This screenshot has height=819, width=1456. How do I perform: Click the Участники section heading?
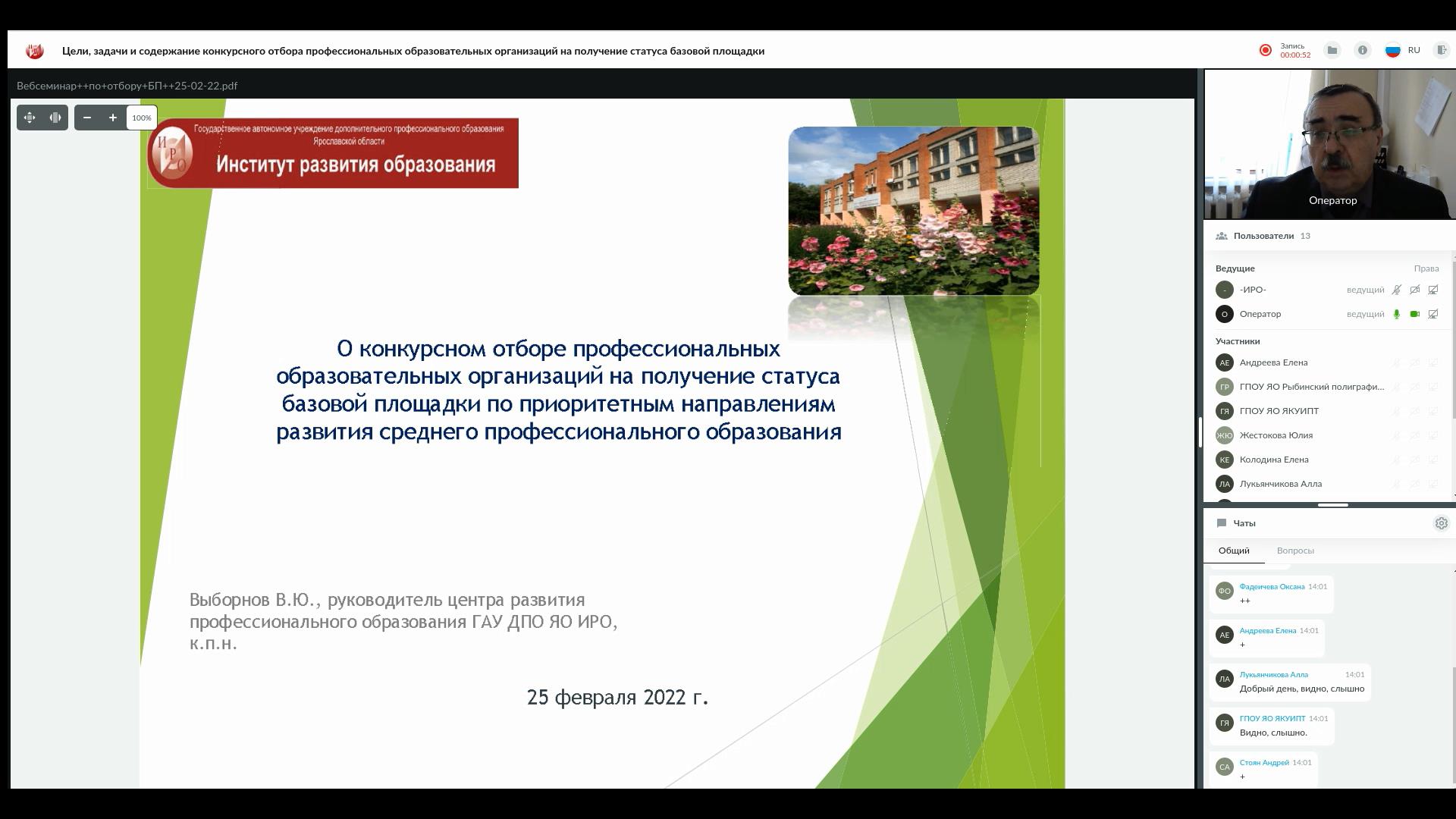pos(1237,341)
